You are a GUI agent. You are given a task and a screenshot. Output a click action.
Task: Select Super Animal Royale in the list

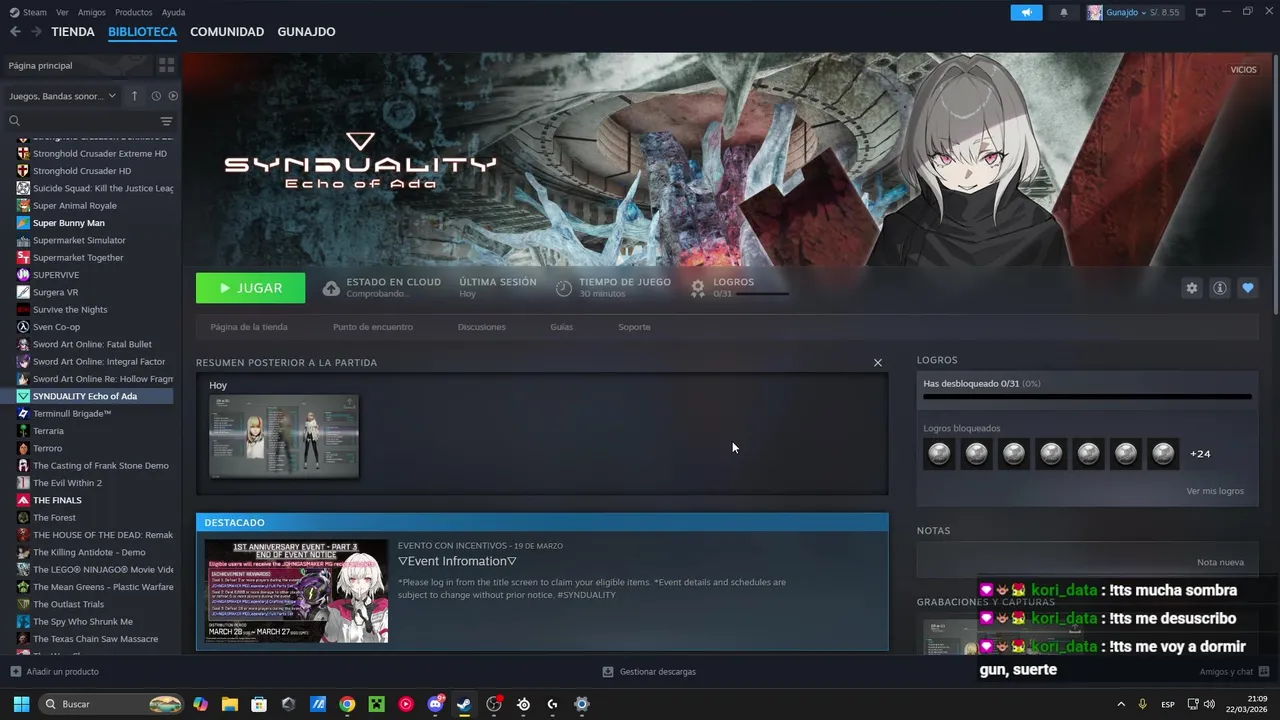click(x=75, y=206)
